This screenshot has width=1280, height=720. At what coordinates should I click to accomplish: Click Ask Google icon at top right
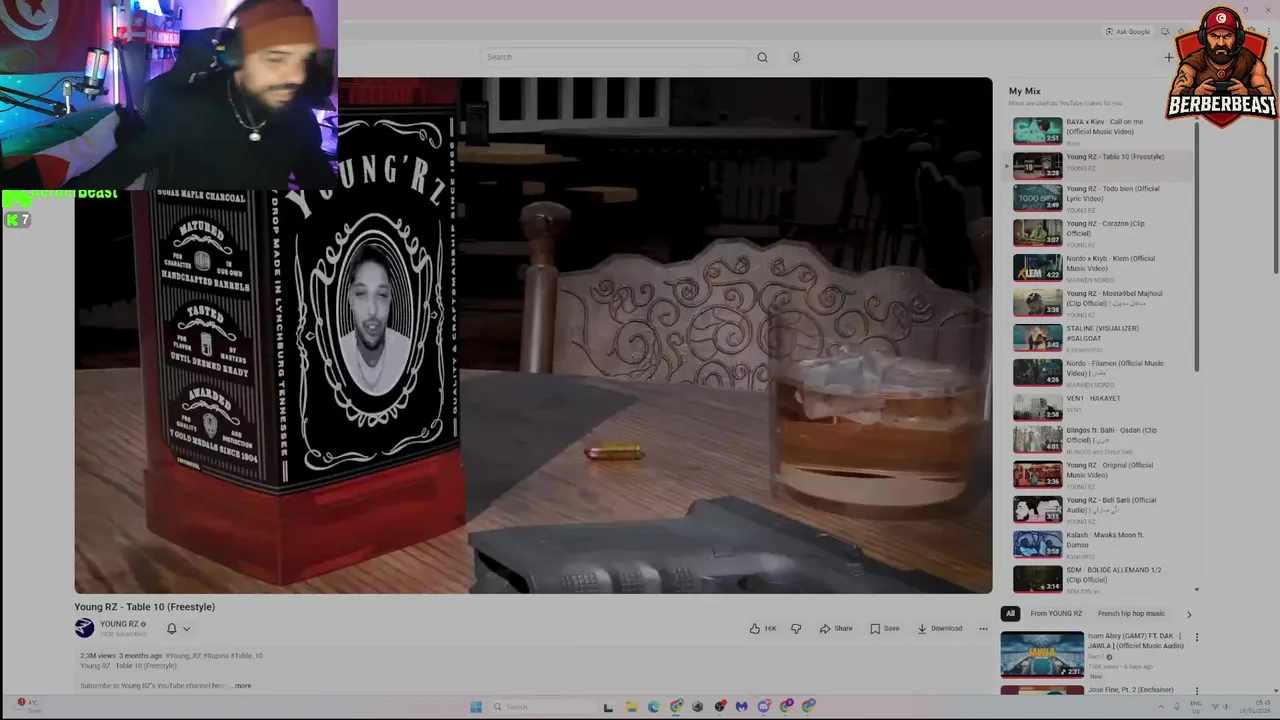pos(1127,32)
